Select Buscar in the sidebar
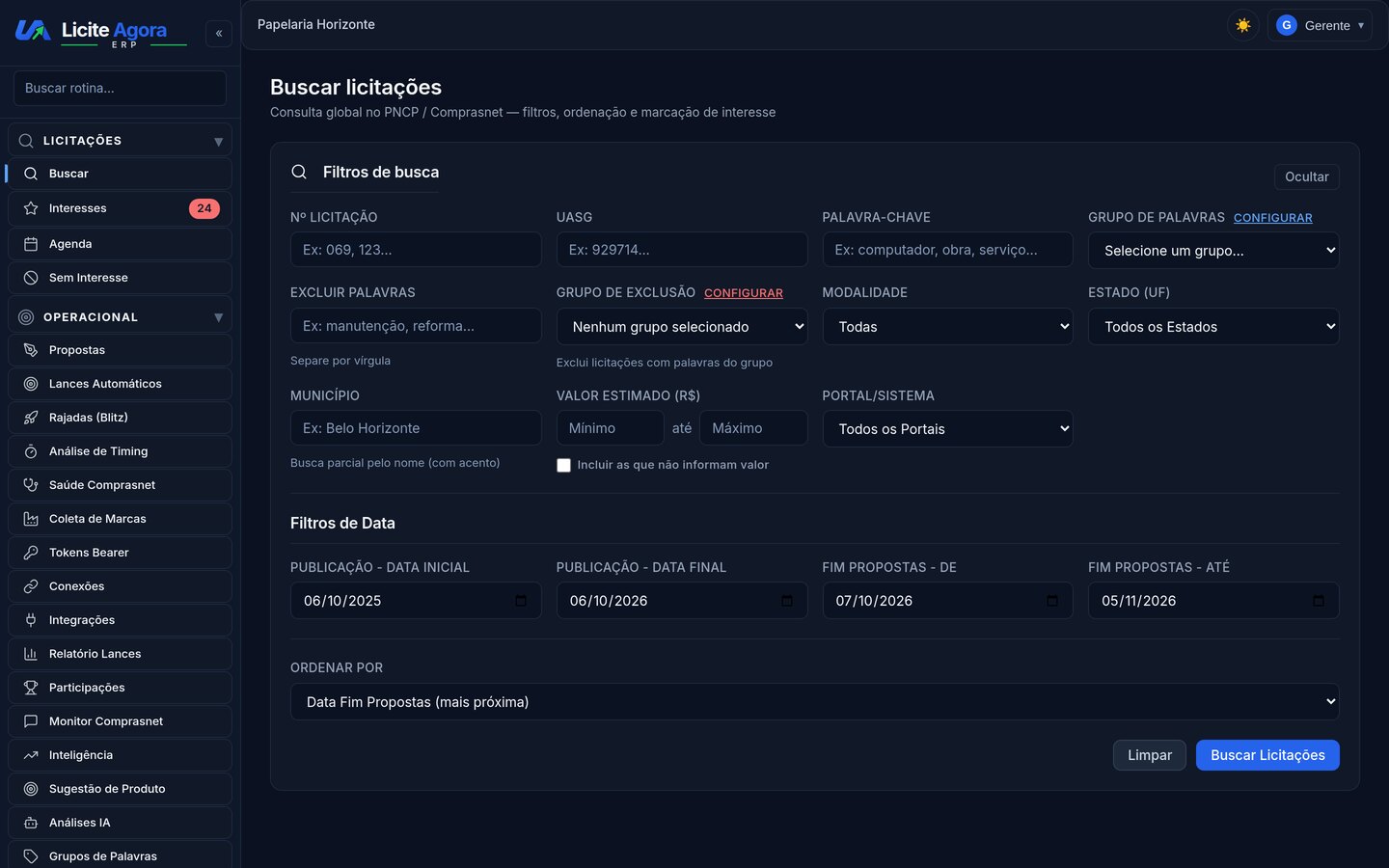1389x868 pixels. pos(120,174)
